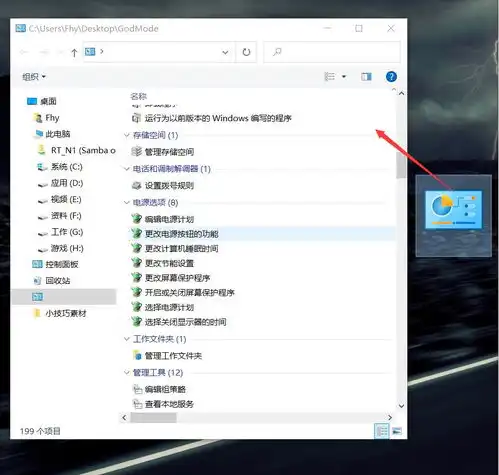This screenshot has width=499, height=475.
Task: Select 桌面 in the navigation pane
Action: pos(41,101)
